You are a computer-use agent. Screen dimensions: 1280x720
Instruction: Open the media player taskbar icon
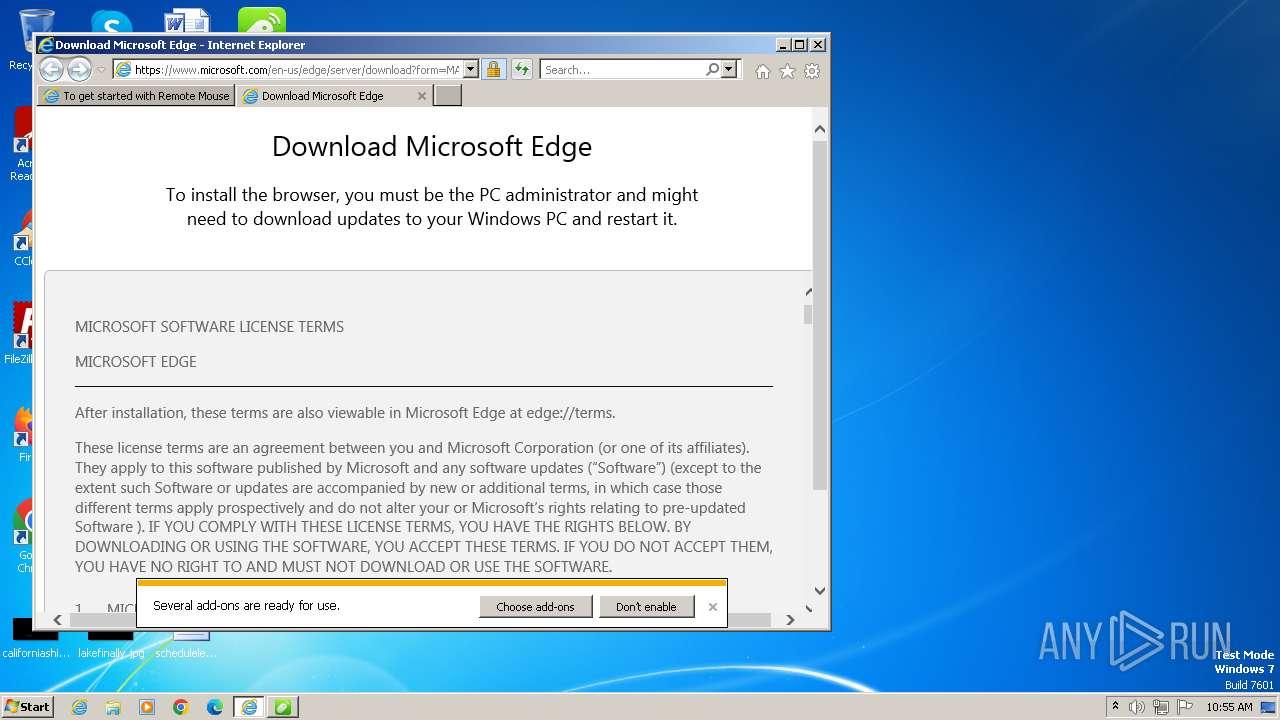(147, 707)
